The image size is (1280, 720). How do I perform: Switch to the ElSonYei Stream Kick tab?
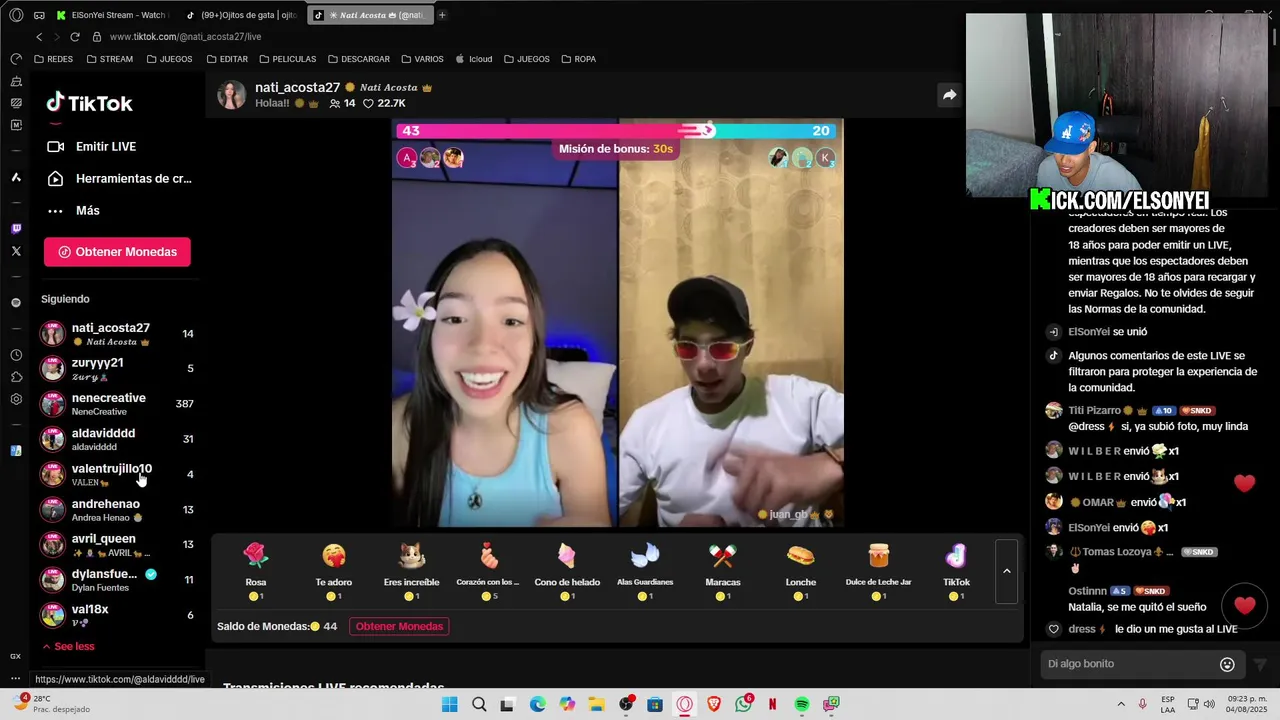[113, 15]
